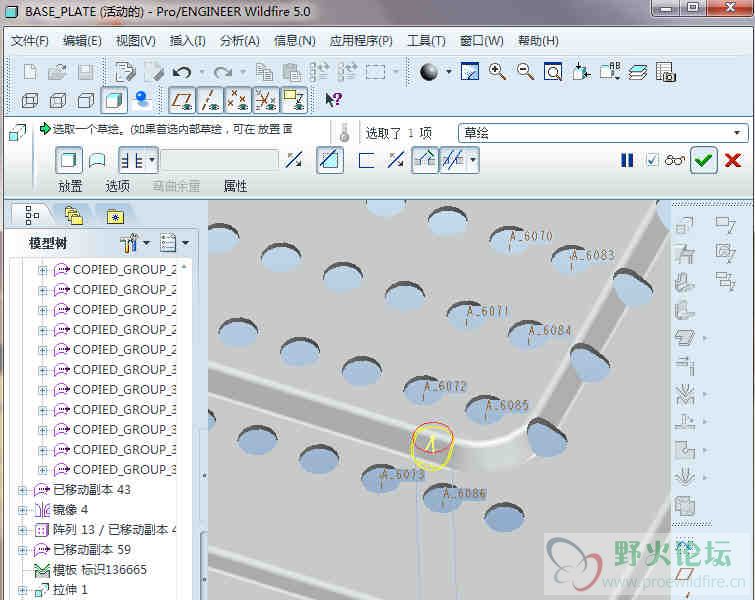Click the first sheet-metal wall icon in right toolbar
Screen dimensions: 755x600
point(684,225)
